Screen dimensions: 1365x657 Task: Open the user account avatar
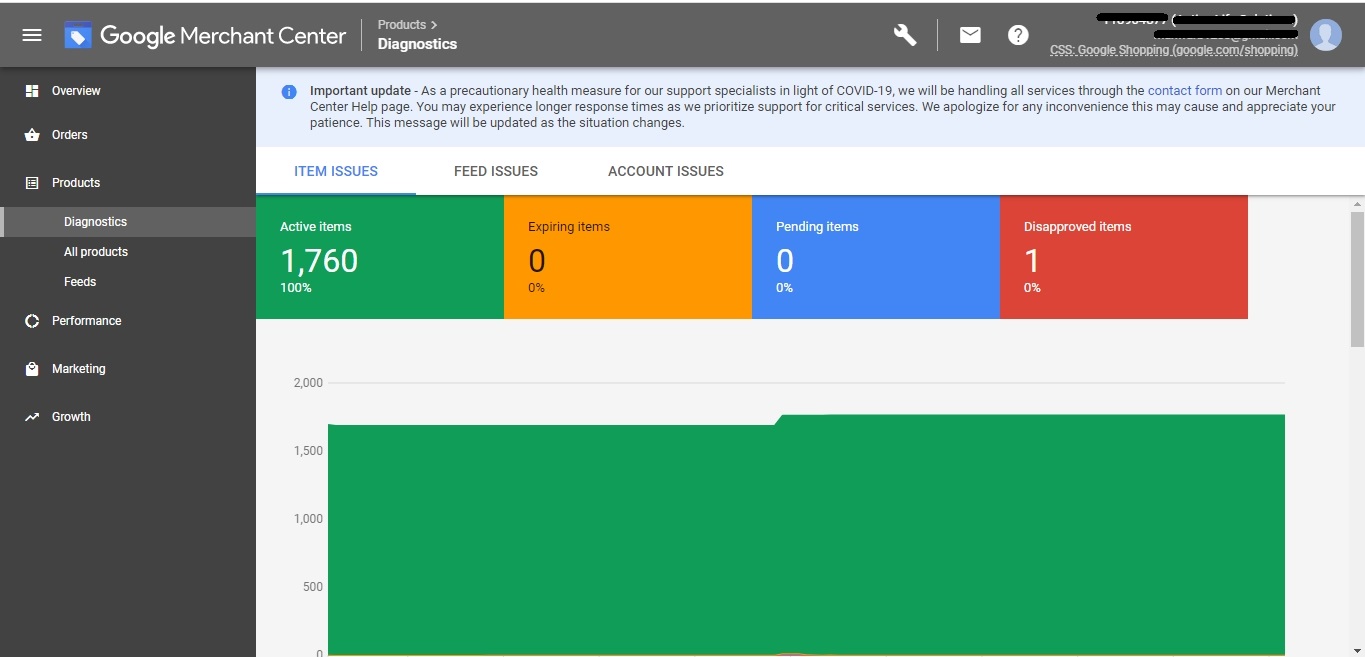click(x=1326, y=35)
